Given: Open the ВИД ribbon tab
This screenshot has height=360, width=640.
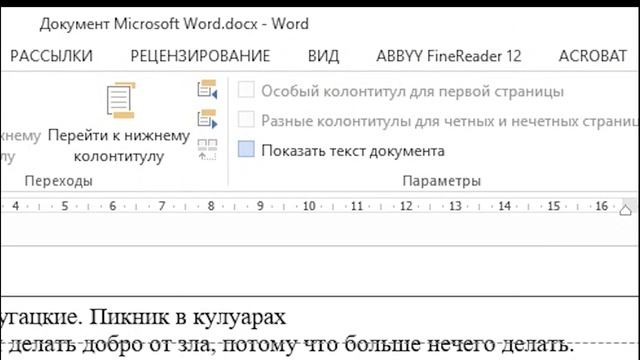Looking at the screenshot, I should tap(323, 56).
